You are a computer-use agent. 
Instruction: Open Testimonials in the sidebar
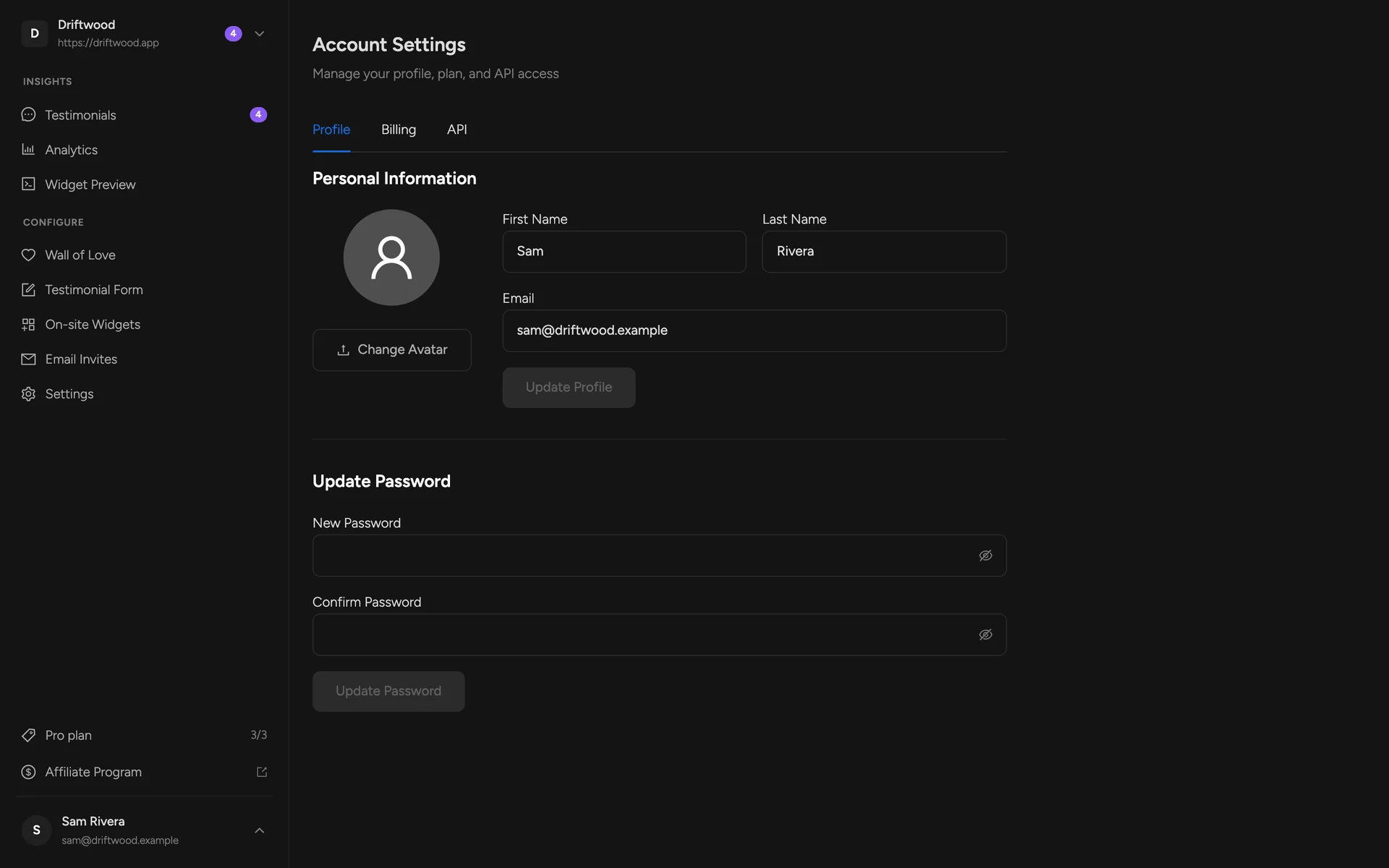(144, 115)
